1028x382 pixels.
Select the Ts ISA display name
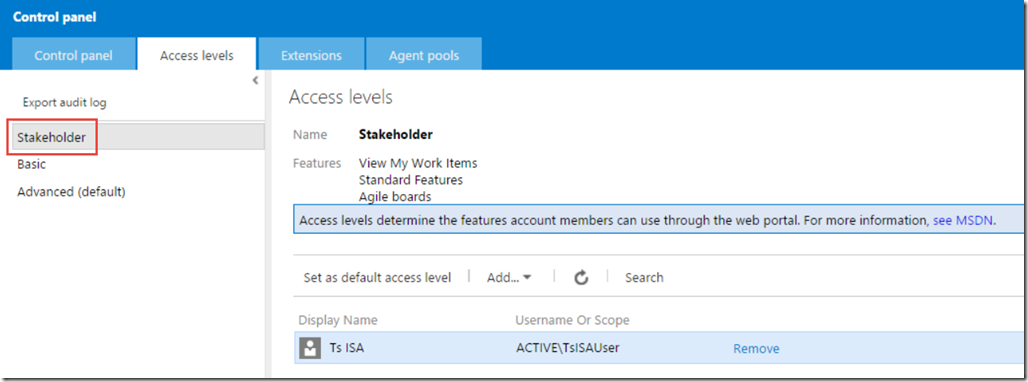tap(346, 349)
